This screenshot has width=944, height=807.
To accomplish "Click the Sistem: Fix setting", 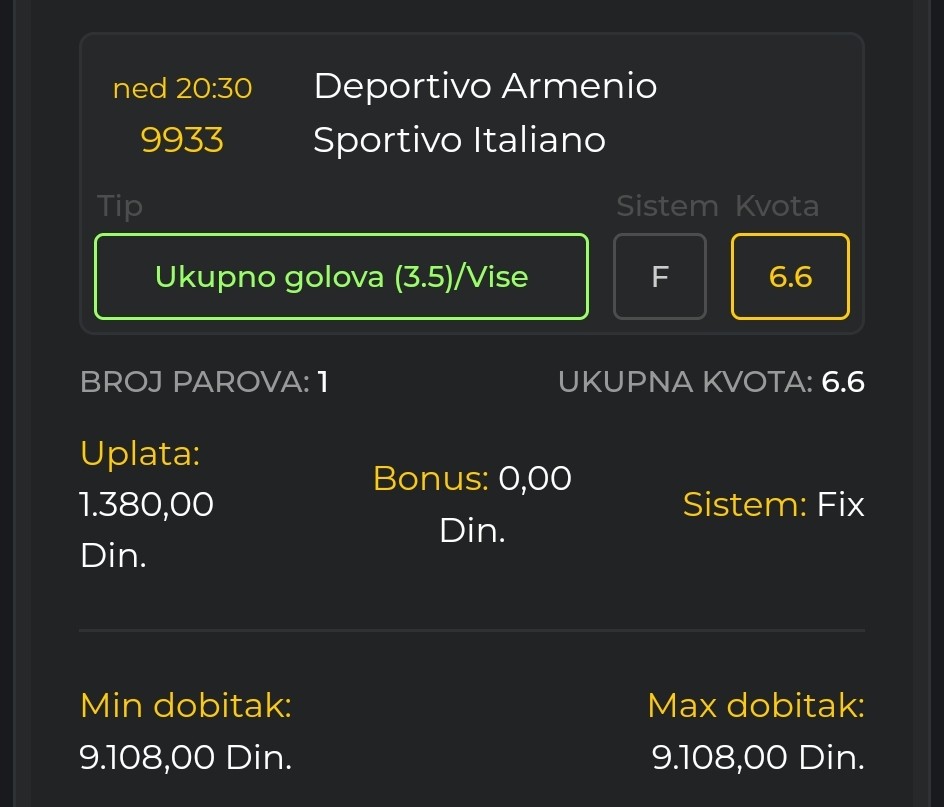I will [773, 505].
